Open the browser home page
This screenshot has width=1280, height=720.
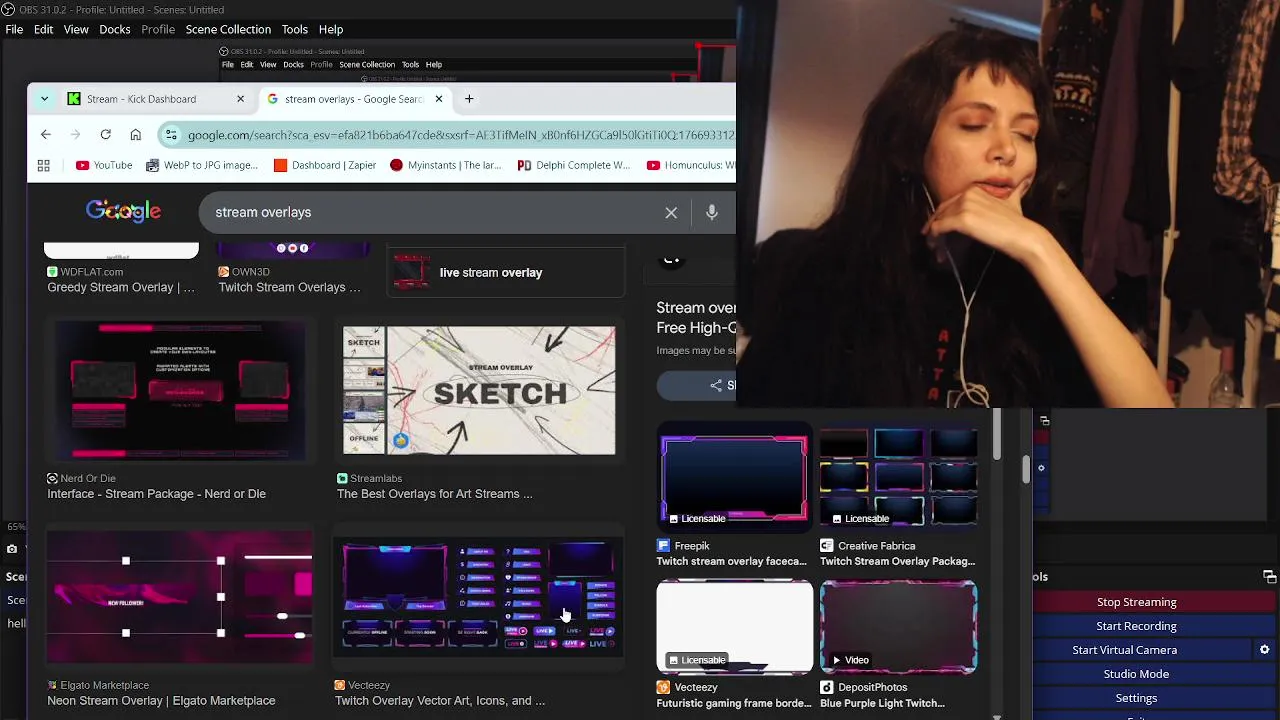tap(135, 135)
